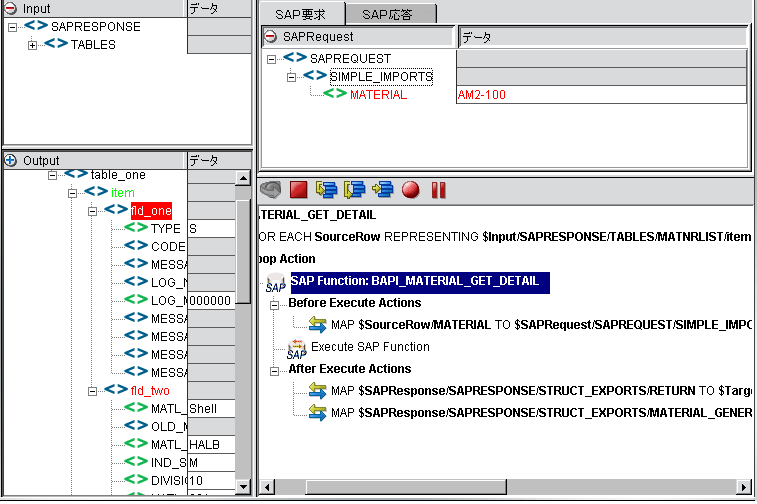
Task: Click the TYPE element green icon
Action: point(136,227)
